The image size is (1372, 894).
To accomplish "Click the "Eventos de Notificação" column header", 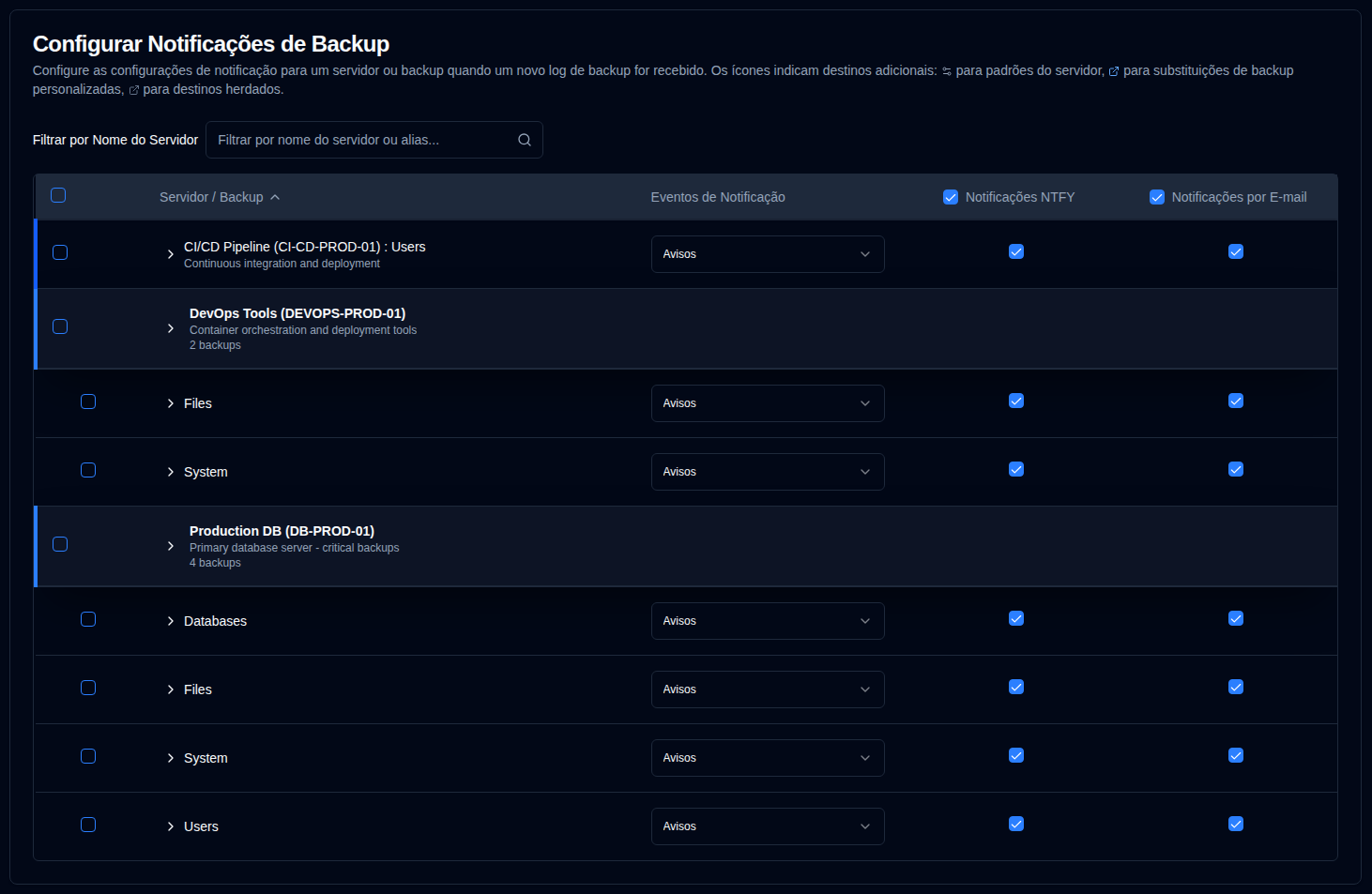I will tap(718, 197).
